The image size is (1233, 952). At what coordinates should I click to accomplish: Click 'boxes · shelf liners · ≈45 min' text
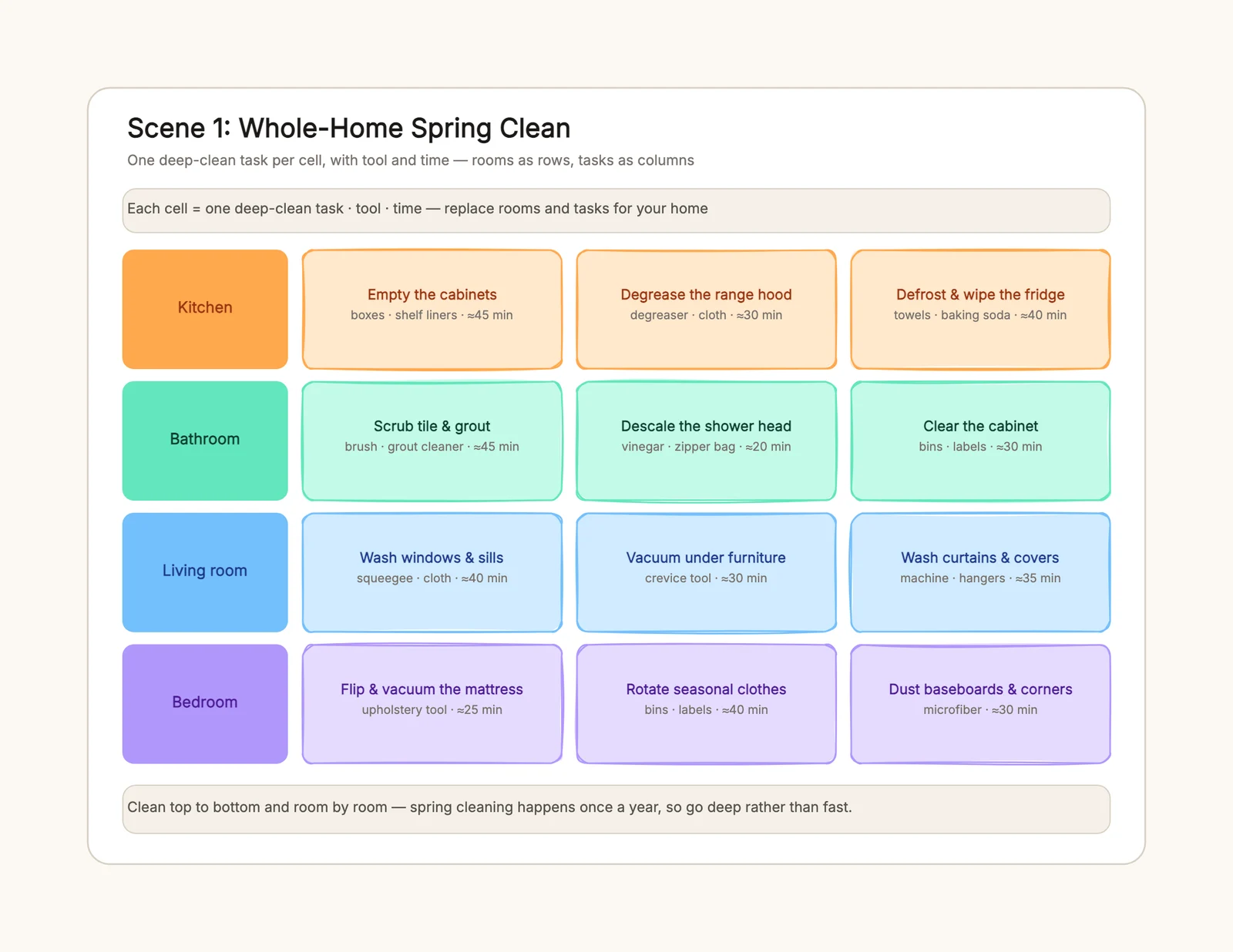[432, 315]
